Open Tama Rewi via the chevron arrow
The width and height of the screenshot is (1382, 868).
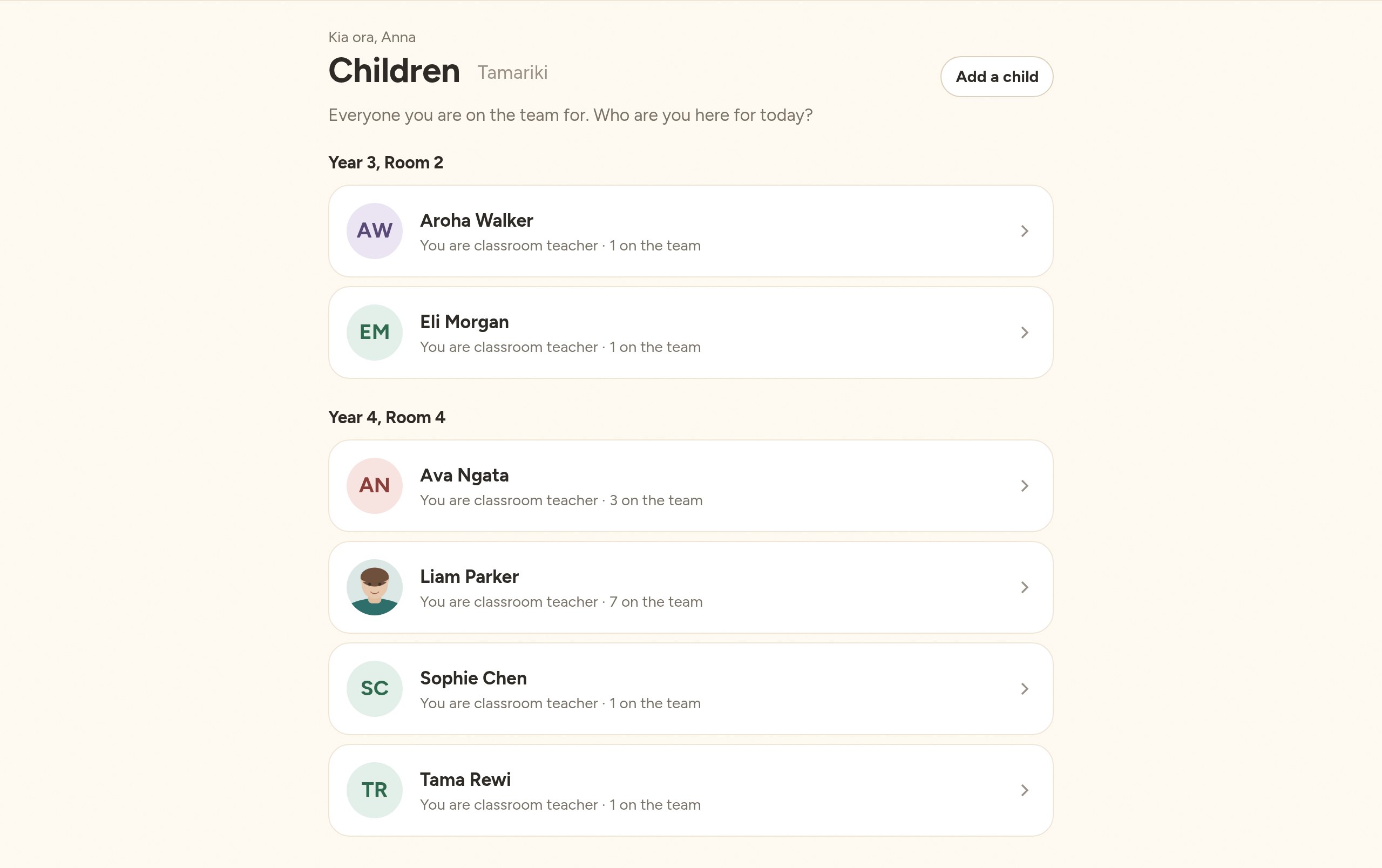pos(1025,790)
